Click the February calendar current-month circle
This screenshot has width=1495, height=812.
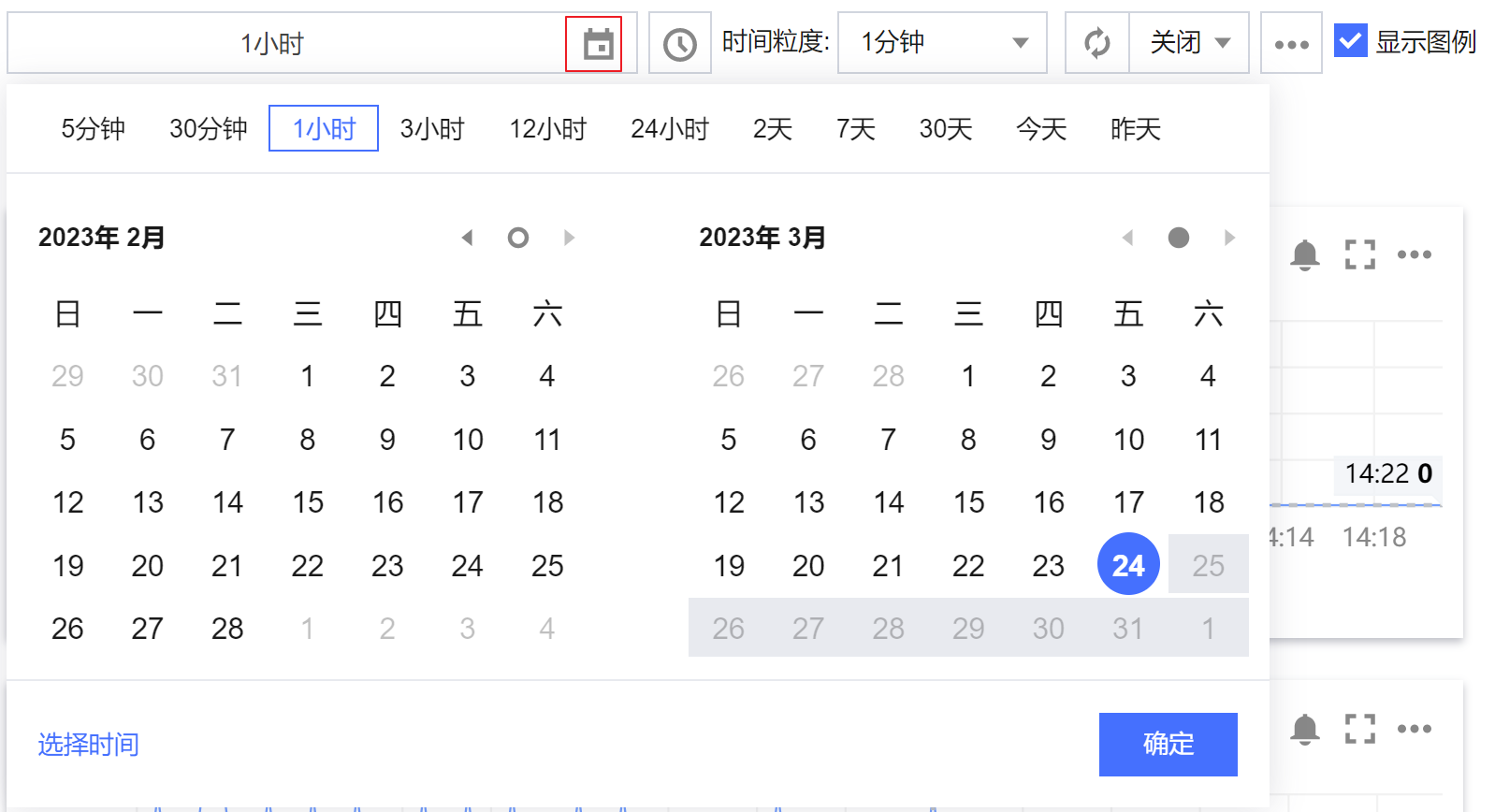point(518,238)
